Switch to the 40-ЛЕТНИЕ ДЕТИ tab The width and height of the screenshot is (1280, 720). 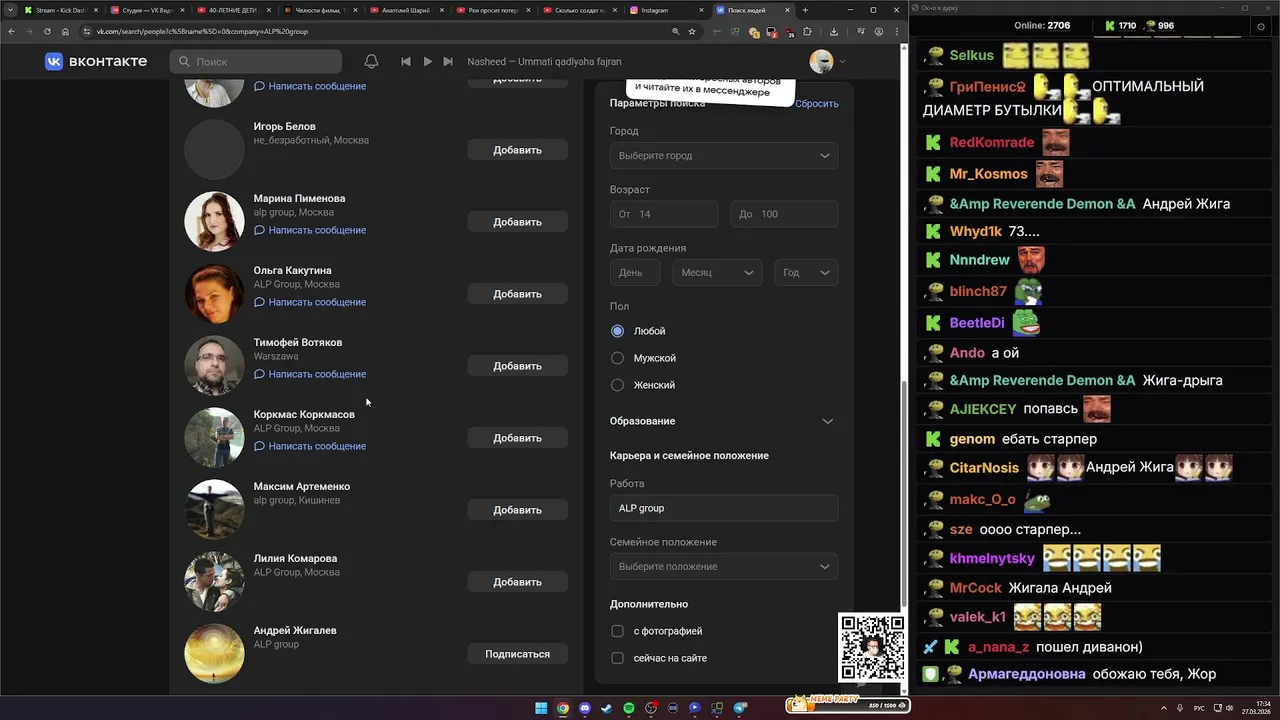(235, 10)
